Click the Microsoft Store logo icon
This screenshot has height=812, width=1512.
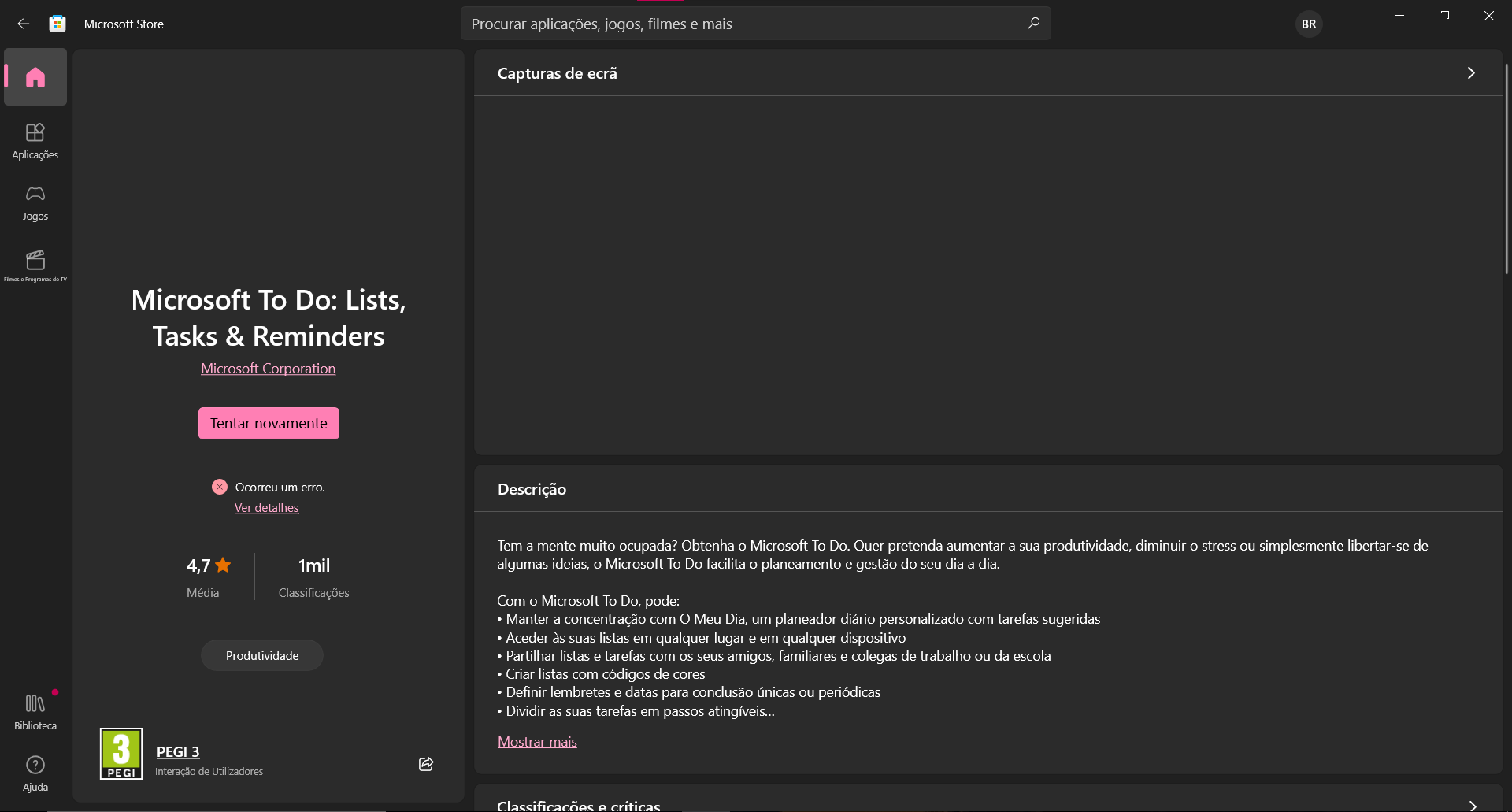(x=57, y=24)
